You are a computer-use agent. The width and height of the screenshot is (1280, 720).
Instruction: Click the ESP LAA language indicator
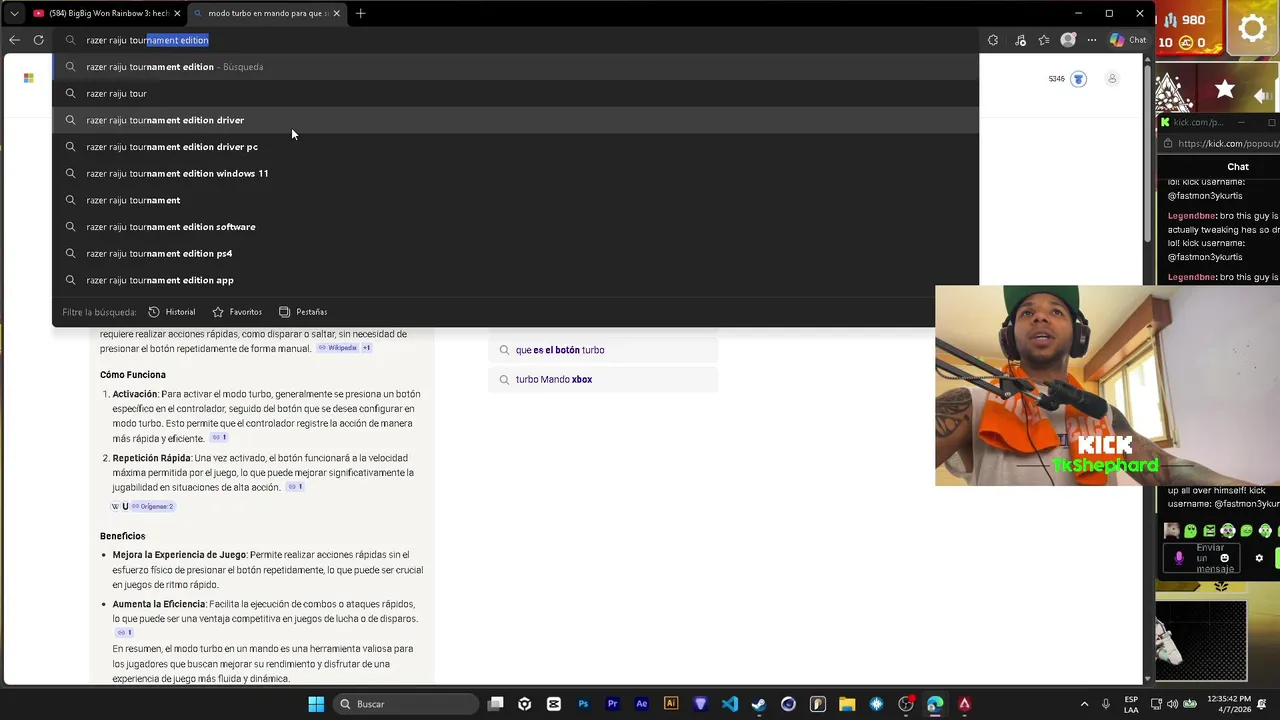tap(1131, 704)
